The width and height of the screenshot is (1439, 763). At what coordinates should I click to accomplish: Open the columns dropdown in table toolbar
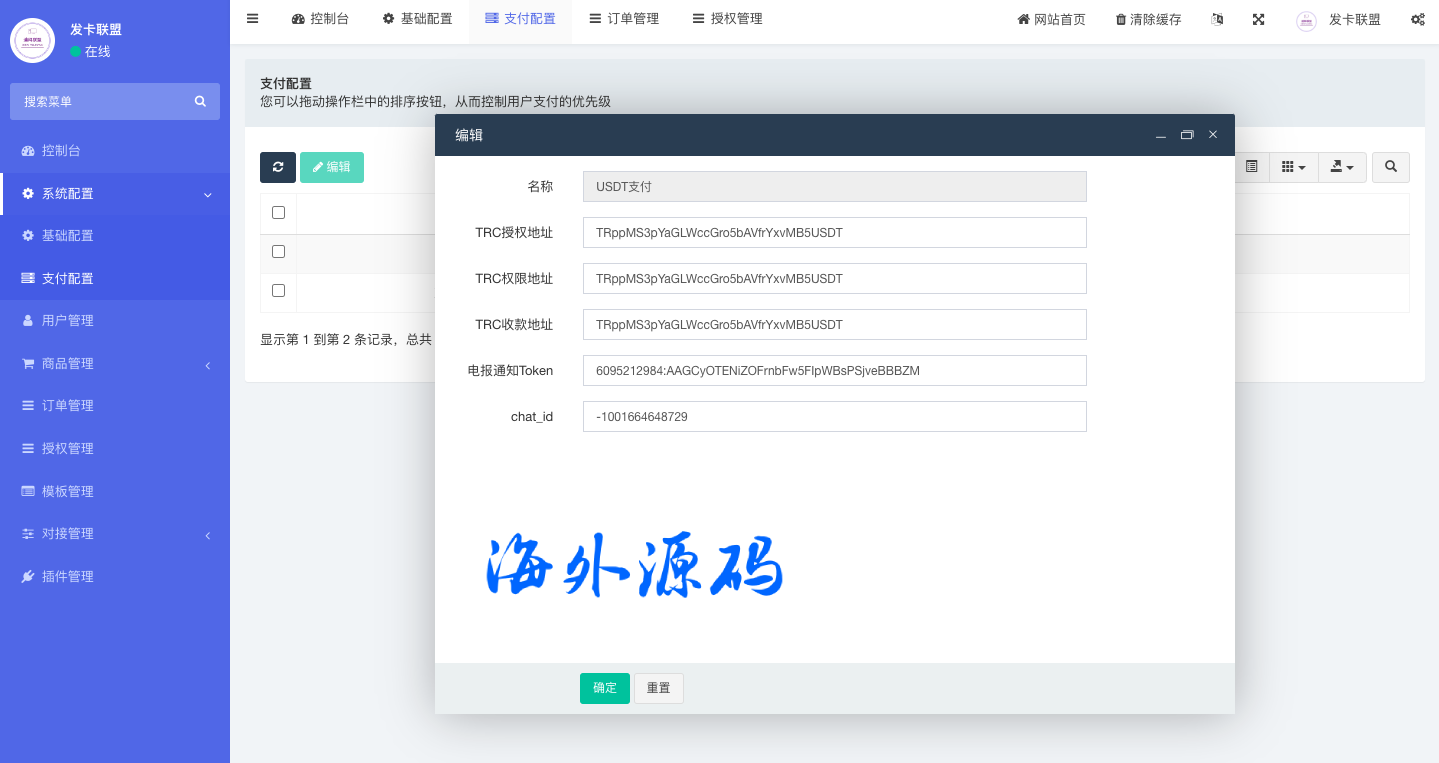1293,167
